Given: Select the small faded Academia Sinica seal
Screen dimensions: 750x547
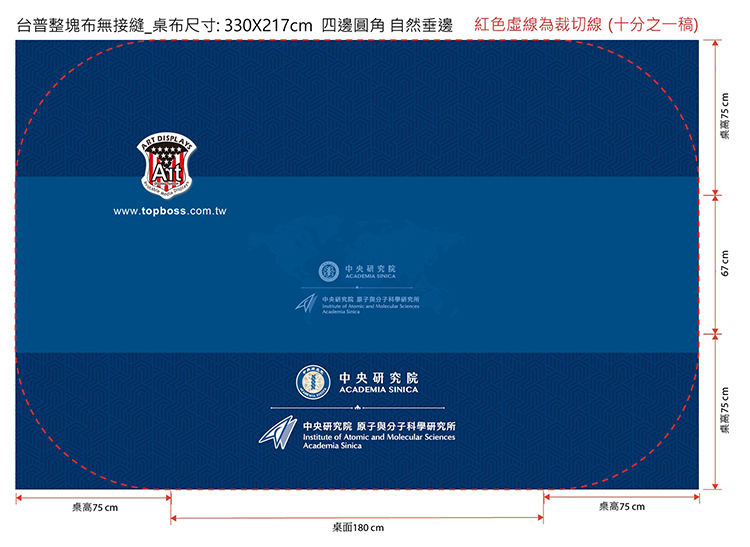Looking at the screenshot, I should click(327, 271).
